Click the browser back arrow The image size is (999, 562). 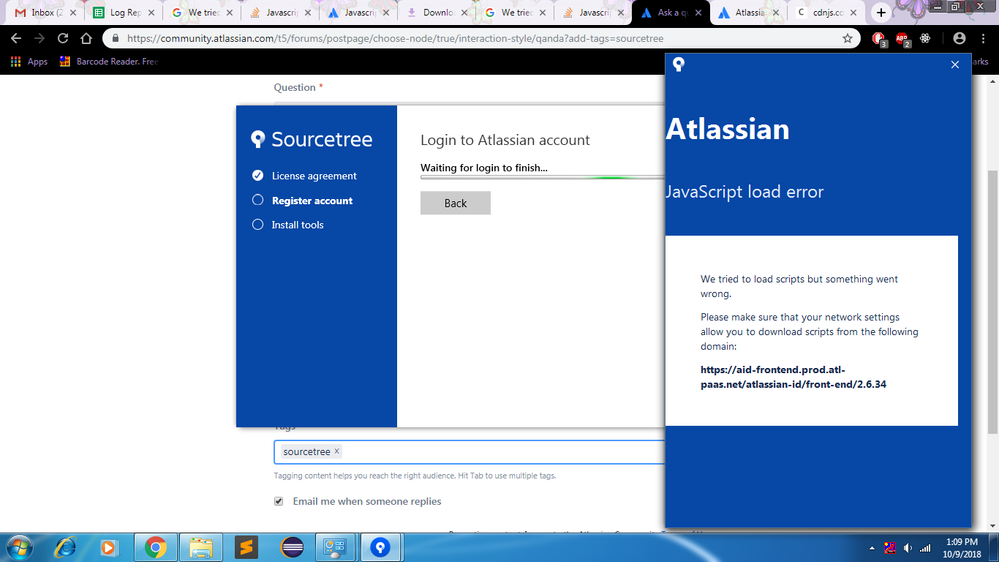click(16, 38)
